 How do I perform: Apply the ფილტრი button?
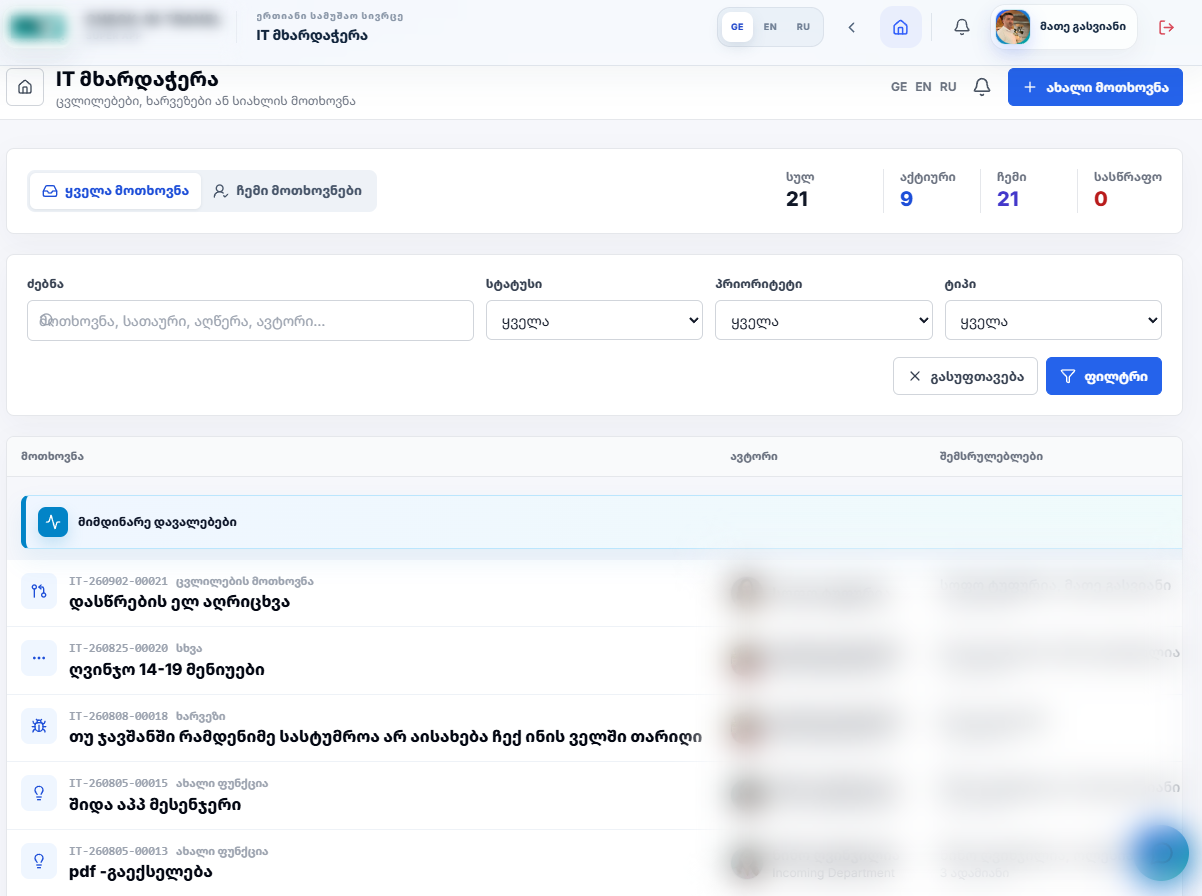(x=1104, y=376)
